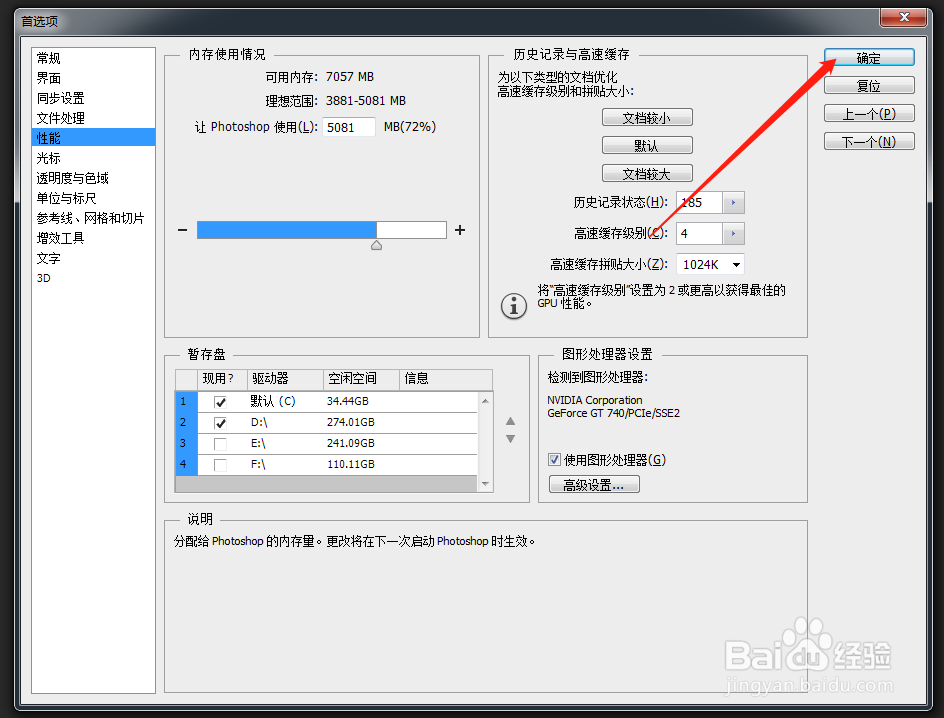Move scratch disk up with arrow
The image size is (944, 718).
point(511,421)
